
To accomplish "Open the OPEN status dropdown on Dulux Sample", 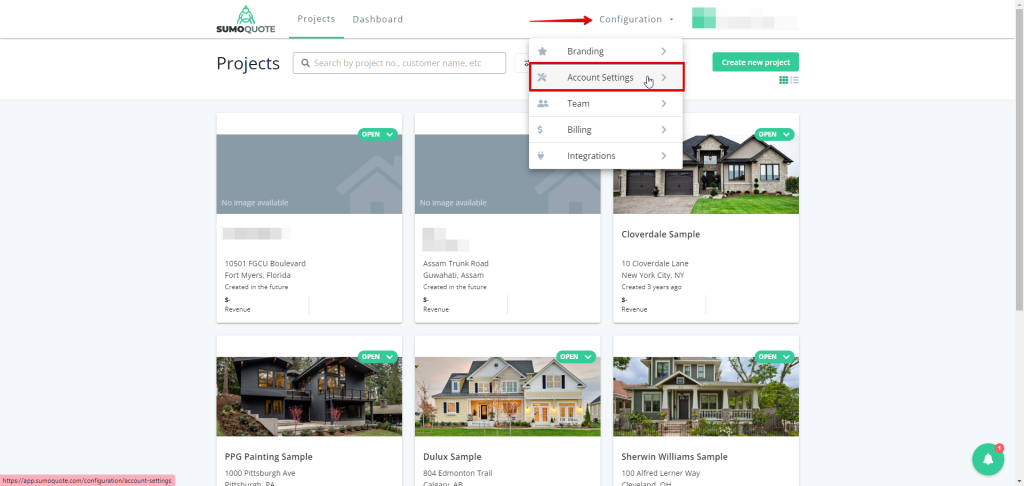I will coord(577,356).
